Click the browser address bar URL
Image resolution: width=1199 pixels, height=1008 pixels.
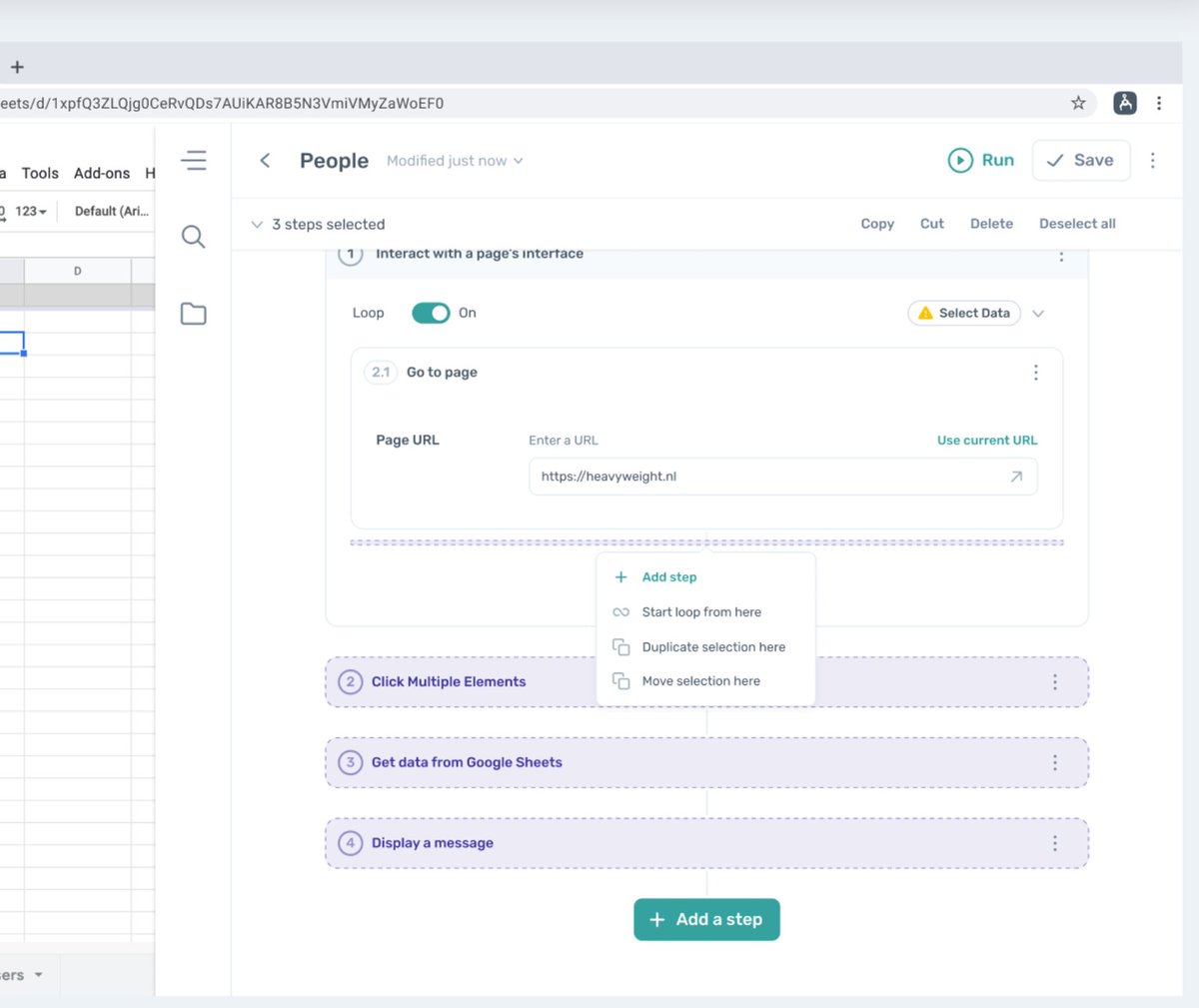[222, 103]
